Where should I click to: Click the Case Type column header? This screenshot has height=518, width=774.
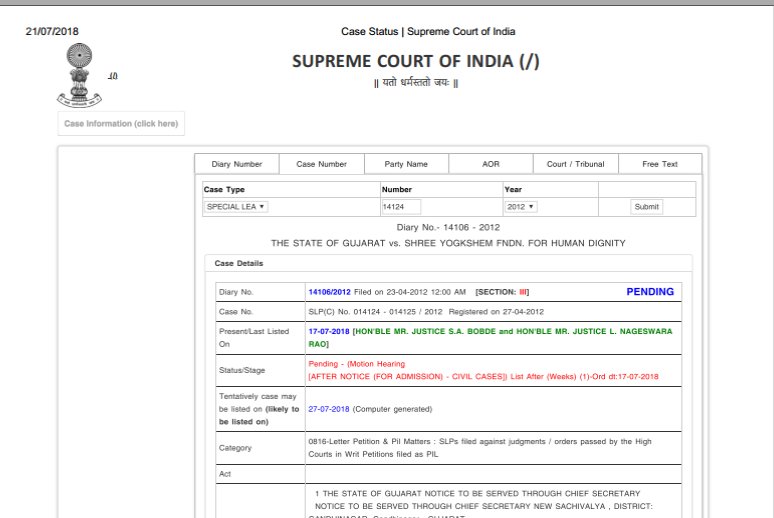[224, 189]
